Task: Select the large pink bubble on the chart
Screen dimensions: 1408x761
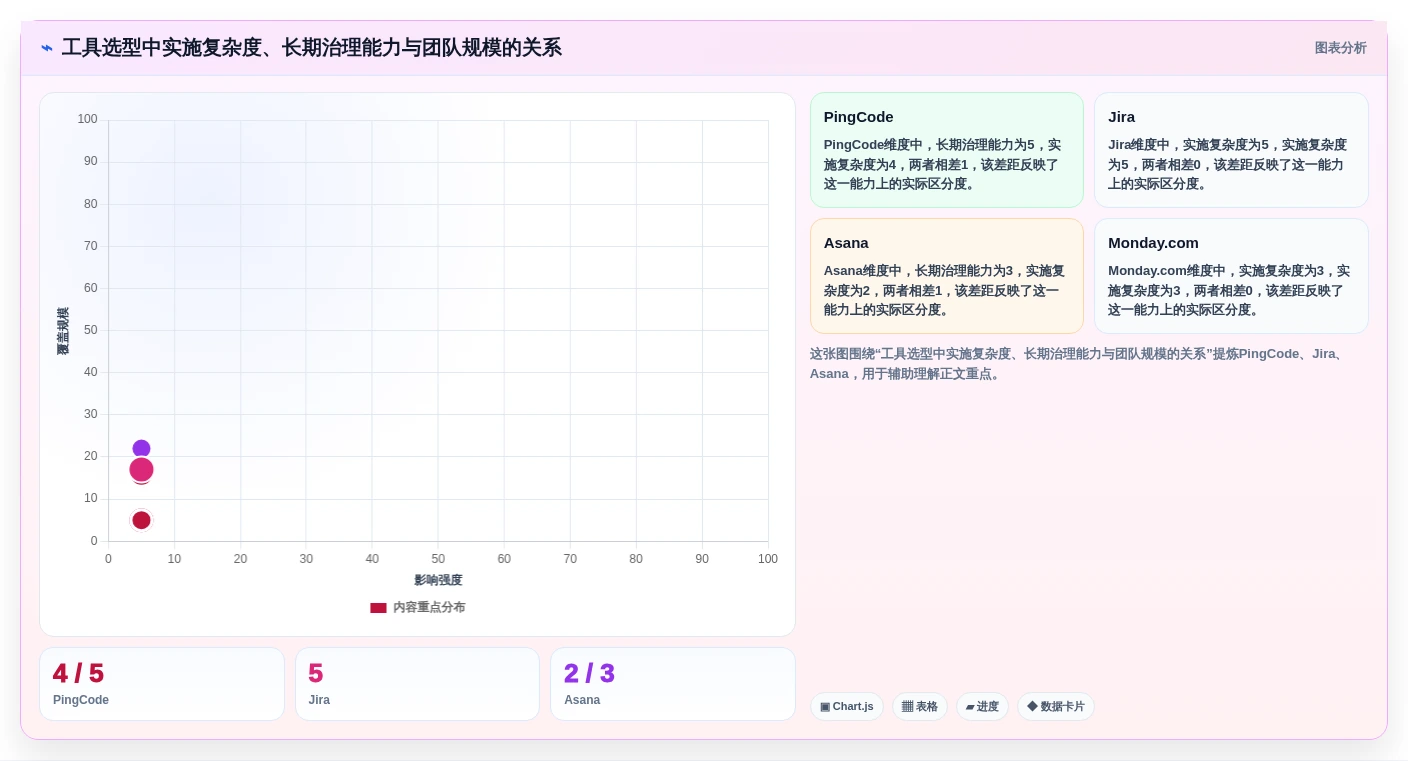Action: tap(141, 469)
